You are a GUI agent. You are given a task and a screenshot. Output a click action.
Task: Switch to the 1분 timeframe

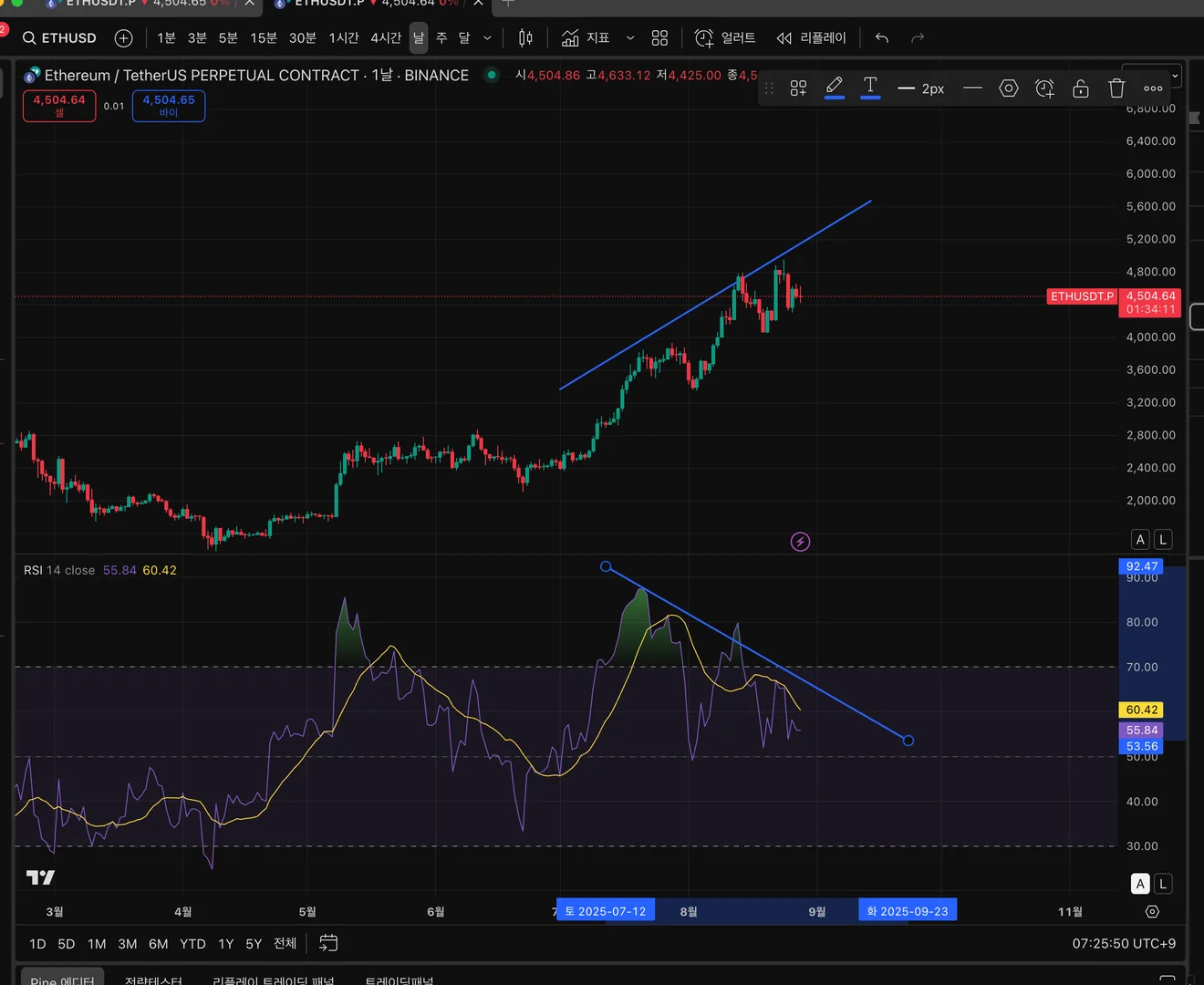(166, 38)
